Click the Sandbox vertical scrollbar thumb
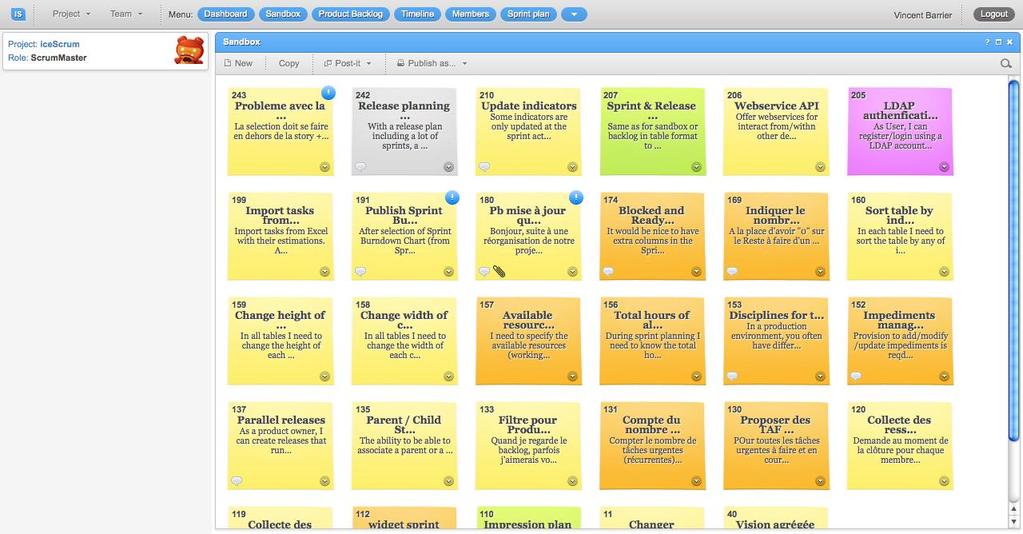This screenshot has width=1023, height=534. (x=1013, y=260)
